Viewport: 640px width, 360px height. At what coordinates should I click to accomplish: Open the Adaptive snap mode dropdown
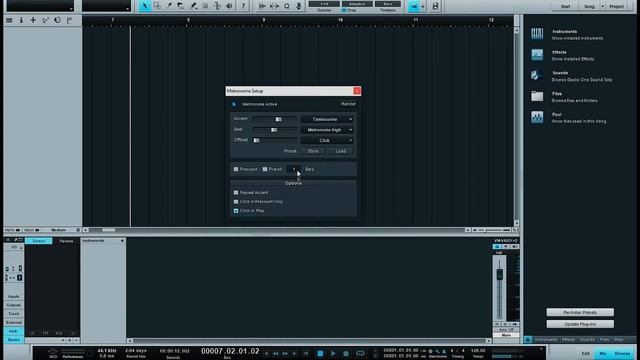point(357,4)
